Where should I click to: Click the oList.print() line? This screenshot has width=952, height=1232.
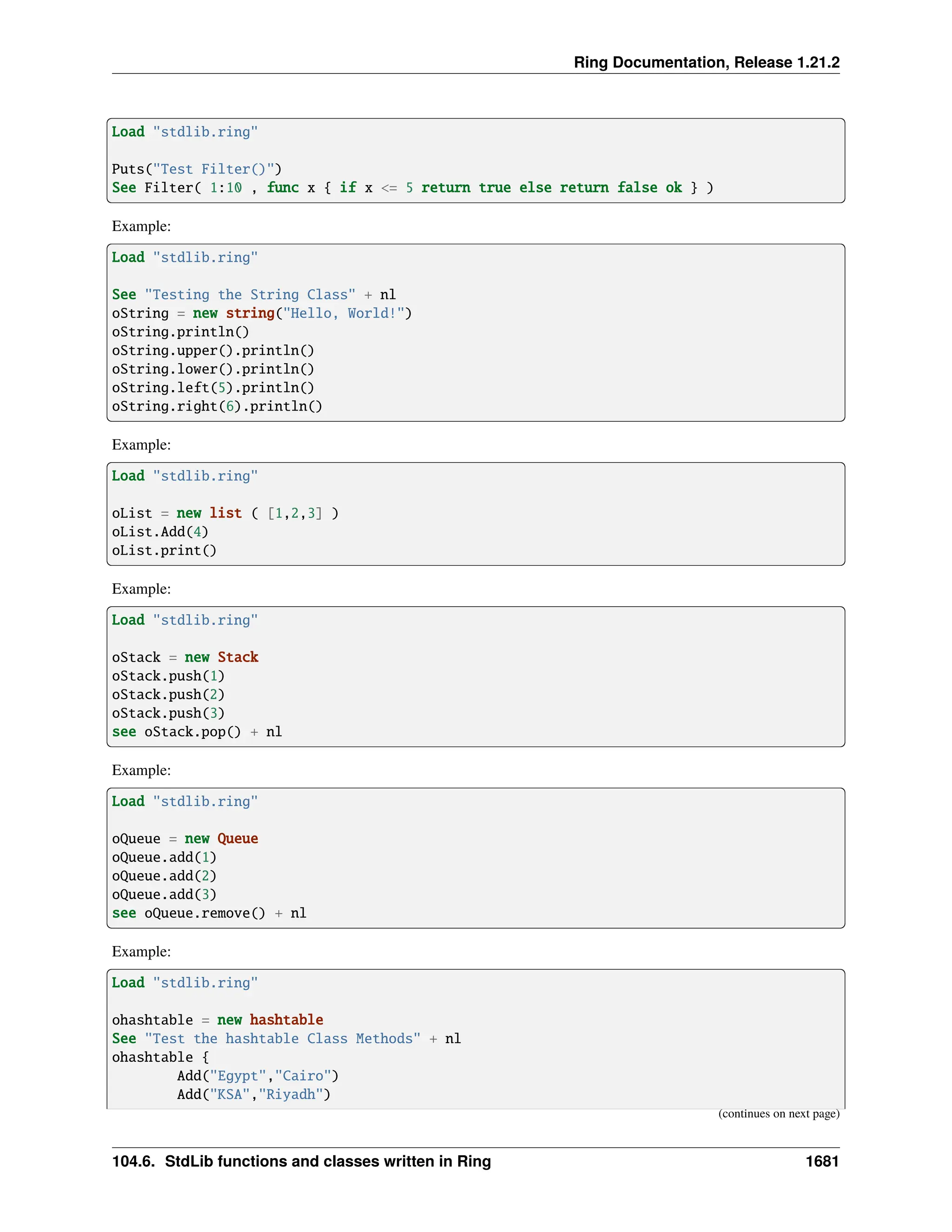click(164, 550)
